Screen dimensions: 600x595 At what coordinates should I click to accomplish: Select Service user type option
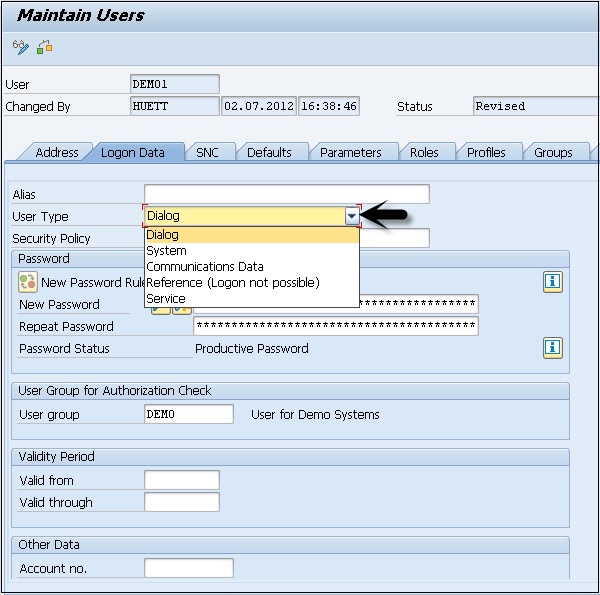165,299
